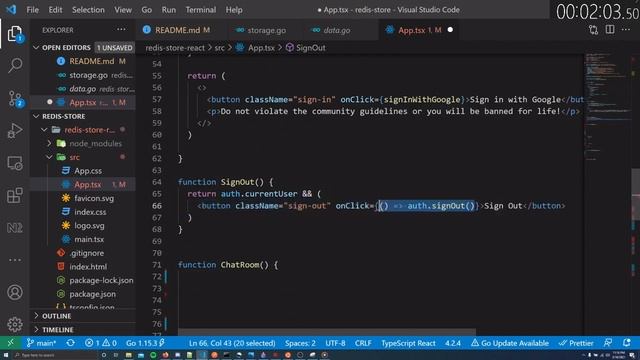The width and height of the screenshot is (640, 360).
Task: Open the Explorer view in activity bar
Action: pos(15,33)
